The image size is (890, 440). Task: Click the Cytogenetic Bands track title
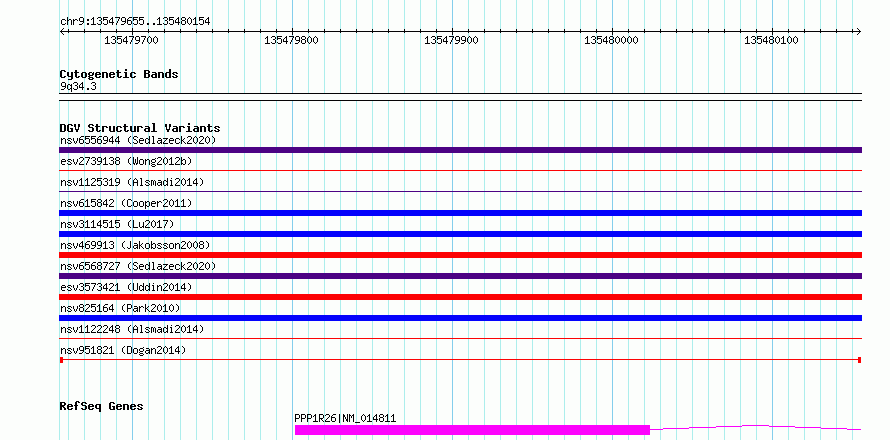click(x=119, y=74)
